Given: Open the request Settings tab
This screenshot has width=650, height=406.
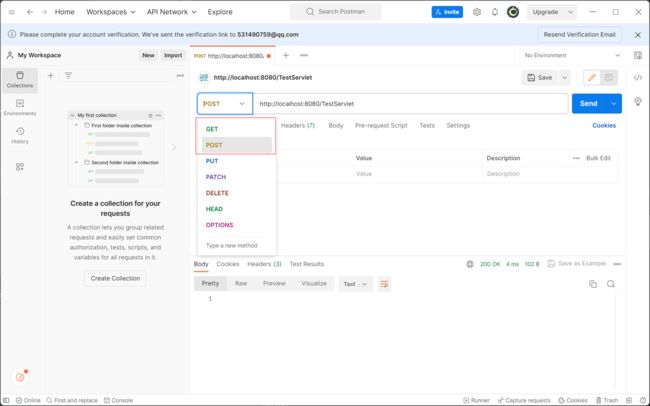Looking at the screenshot, I should (x=458, y=126).
